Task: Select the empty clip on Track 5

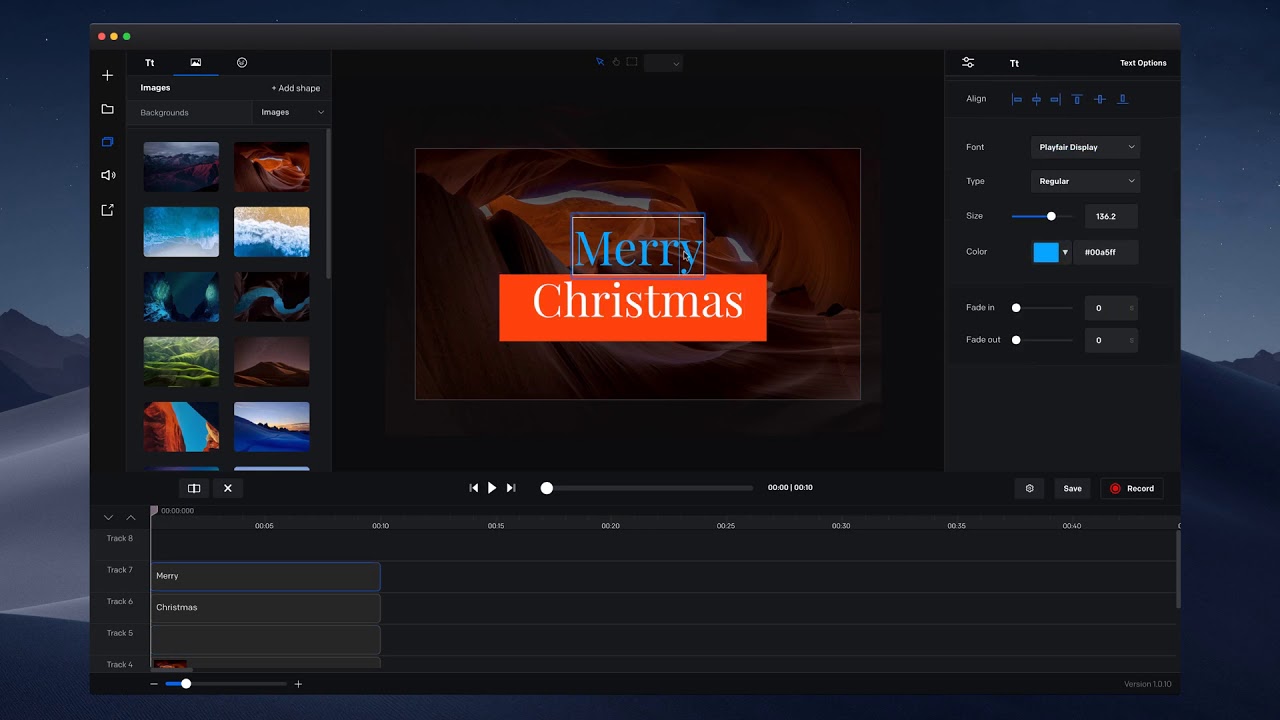Action: [x=266, y=640]
